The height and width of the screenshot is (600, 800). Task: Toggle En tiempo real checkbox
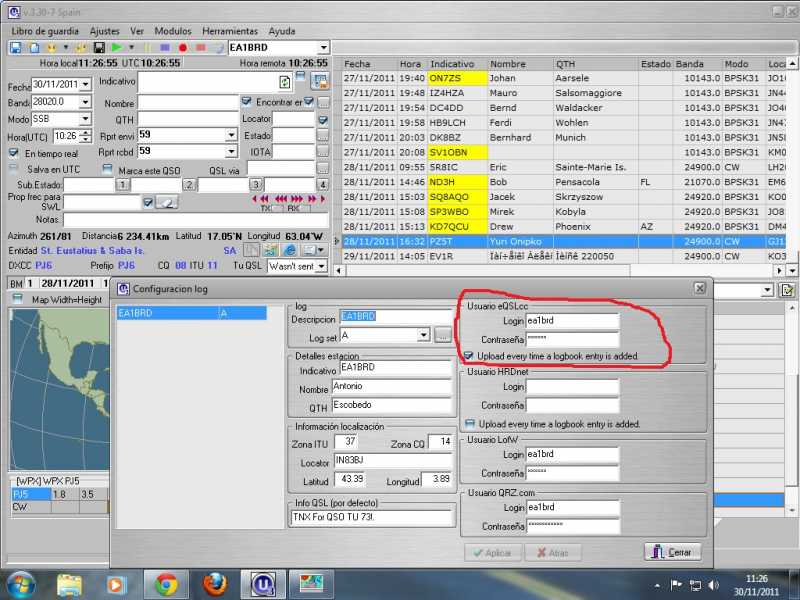pos(14,153)
